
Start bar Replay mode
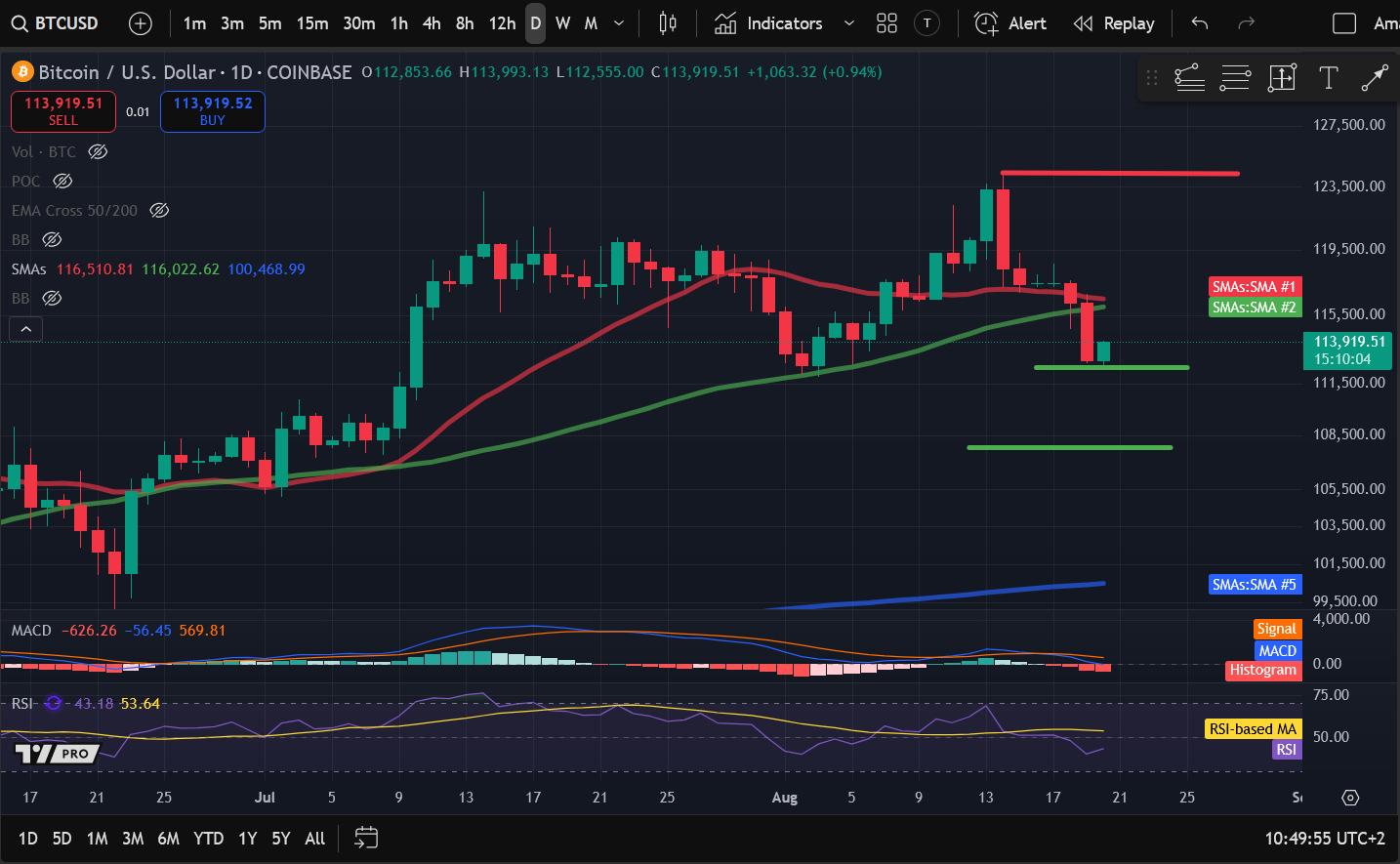[1114, 23]
